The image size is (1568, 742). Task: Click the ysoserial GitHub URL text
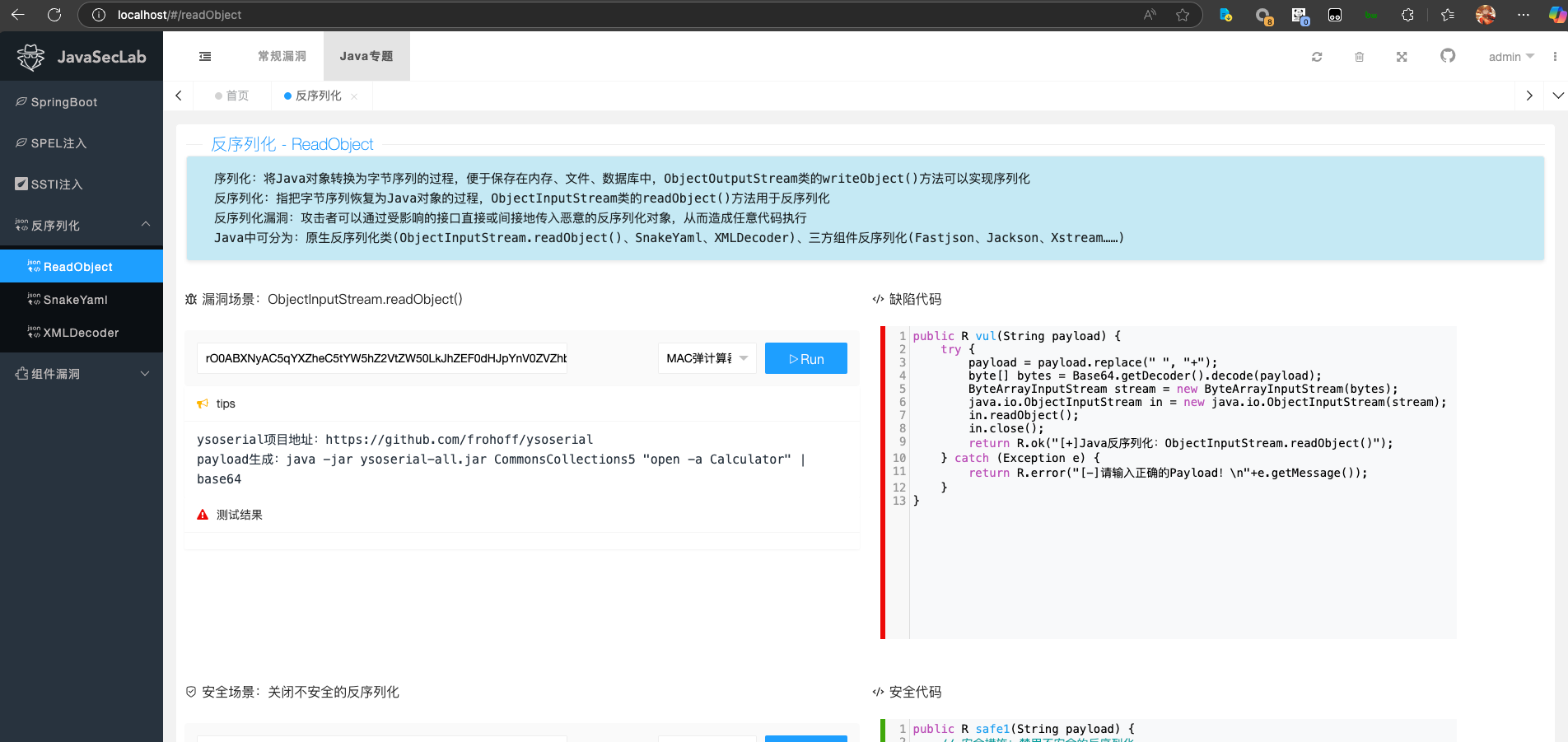[x=460, y=440]
